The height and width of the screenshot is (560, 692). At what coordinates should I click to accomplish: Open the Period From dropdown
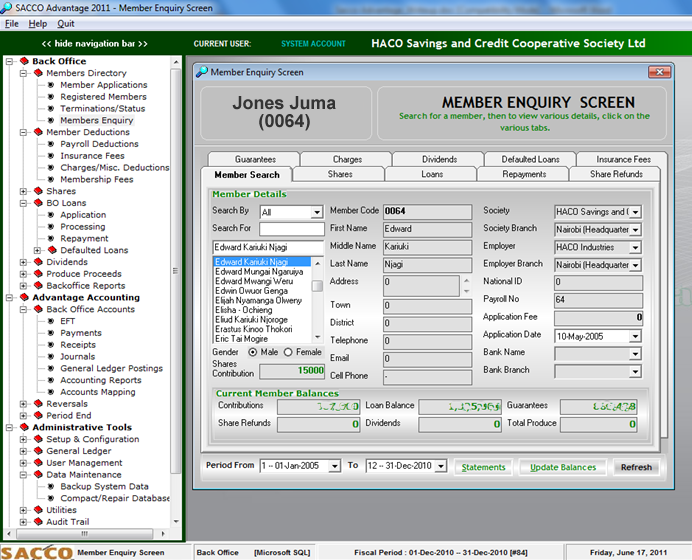(335, 466)
